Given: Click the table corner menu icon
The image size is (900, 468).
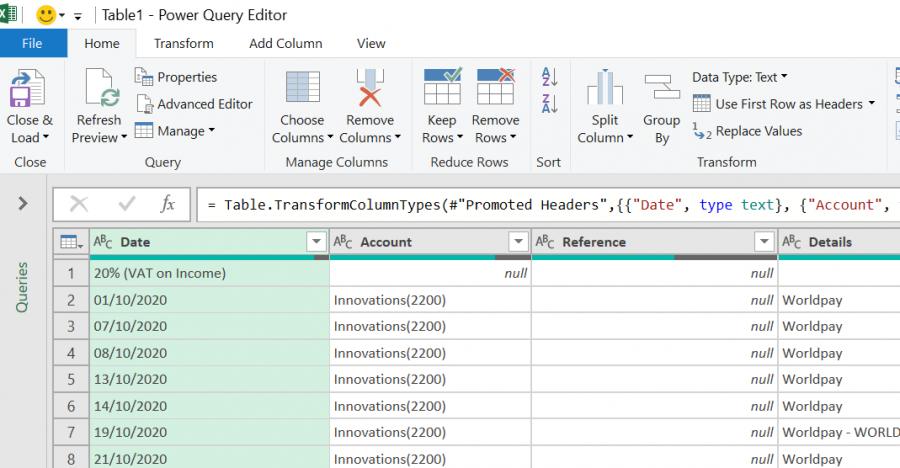Looking at the screenshot, I should [x=71, y=242].
